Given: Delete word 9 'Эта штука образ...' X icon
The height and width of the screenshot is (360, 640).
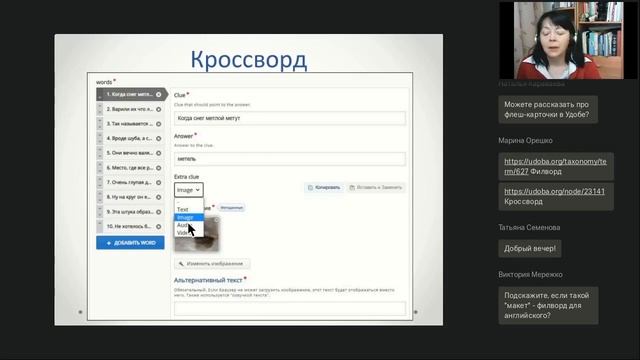Looking at the screenshot, I should tap(158, 212).
